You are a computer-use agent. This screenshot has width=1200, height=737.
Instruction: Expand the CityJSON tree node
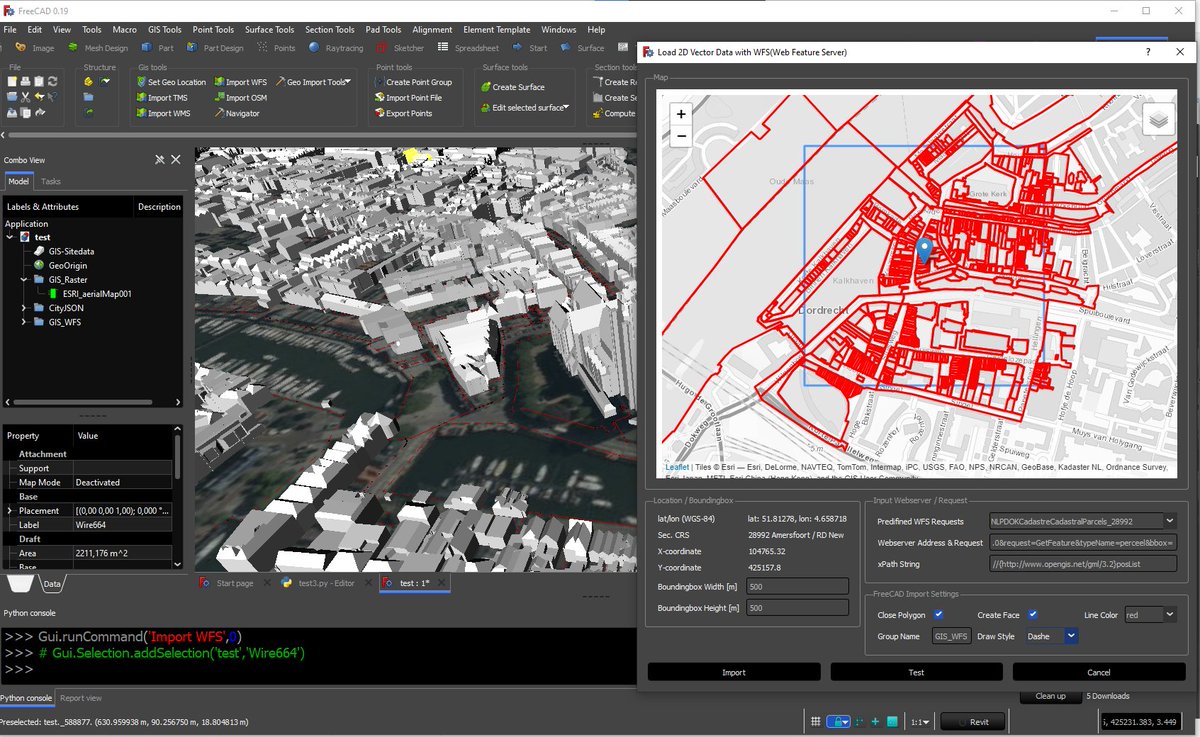point(24,309)
